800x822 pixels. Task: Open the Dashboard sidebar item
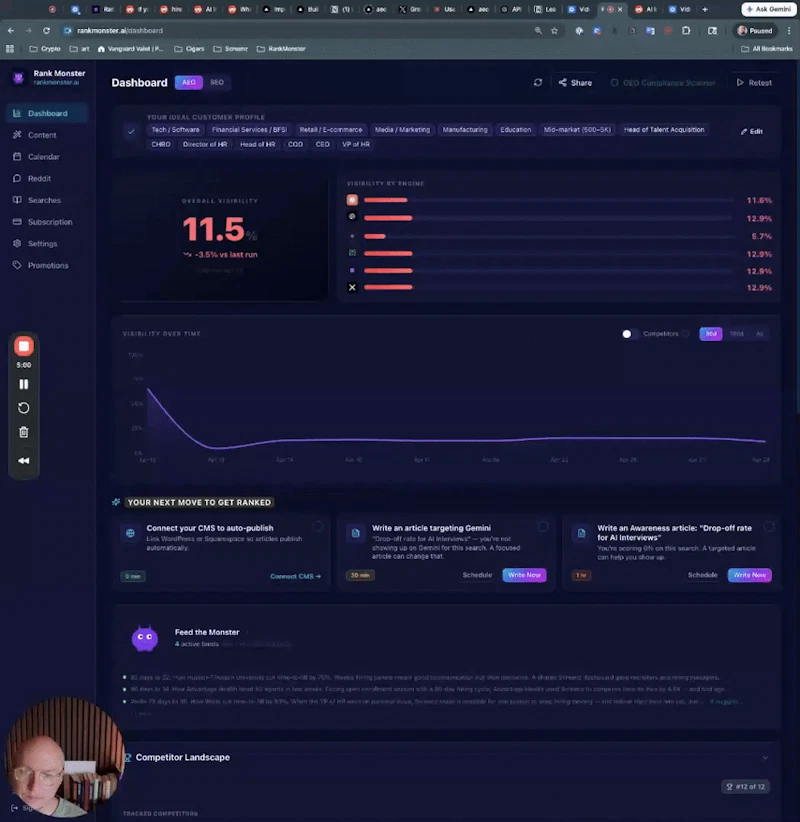[x=47, y=113]
